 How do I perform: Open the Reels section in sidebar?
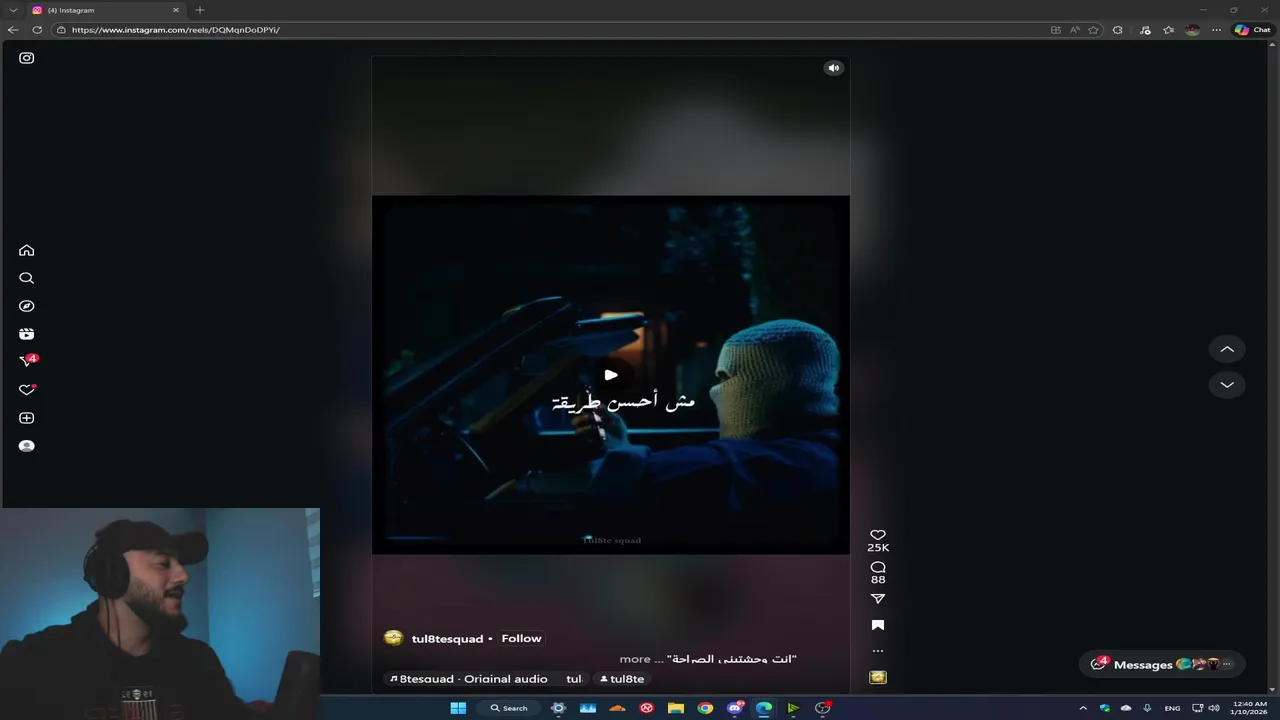(27, 334)
